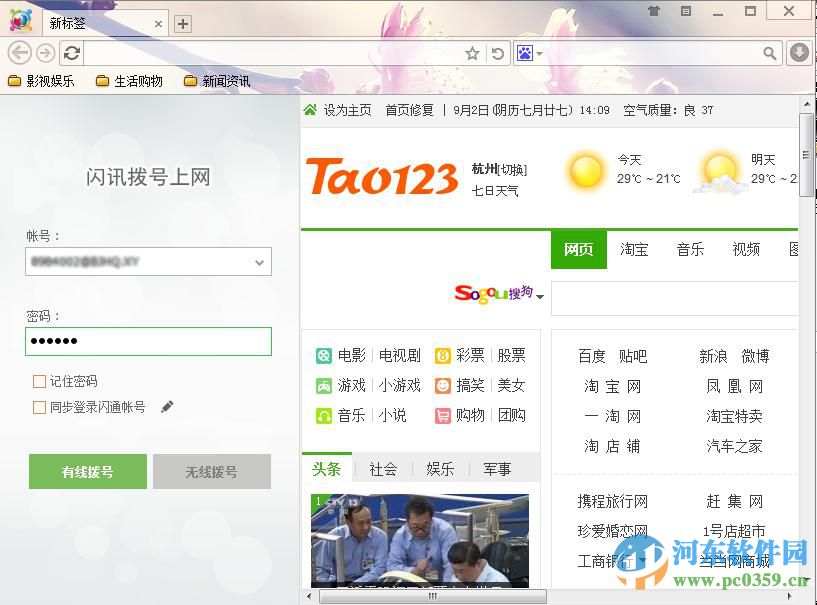Viewport: 817px width, 605px height.
Task: Click the 有线拨号 green dial button
Action: [87, 471]
